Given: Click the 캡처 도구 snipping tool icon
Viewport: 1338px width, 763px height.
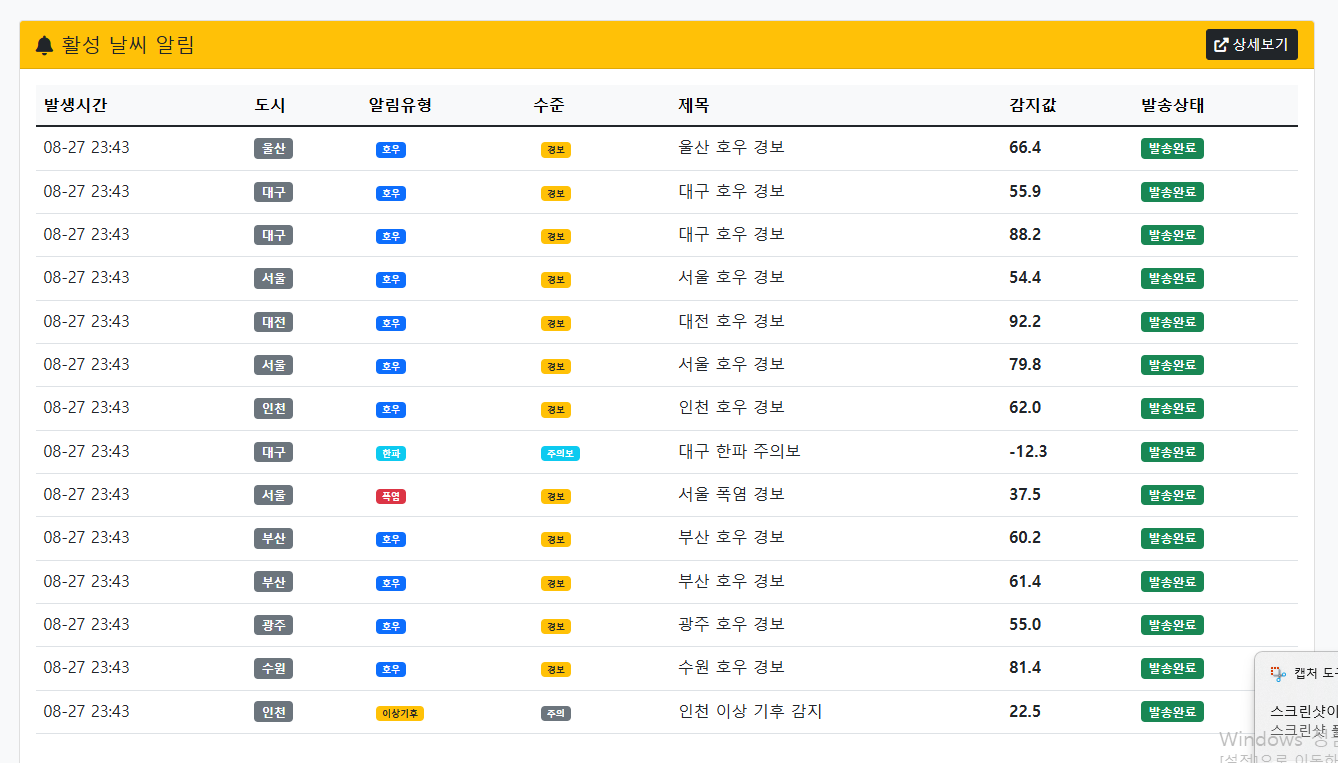Looking at the screenshot, I should pos(1277,673).
